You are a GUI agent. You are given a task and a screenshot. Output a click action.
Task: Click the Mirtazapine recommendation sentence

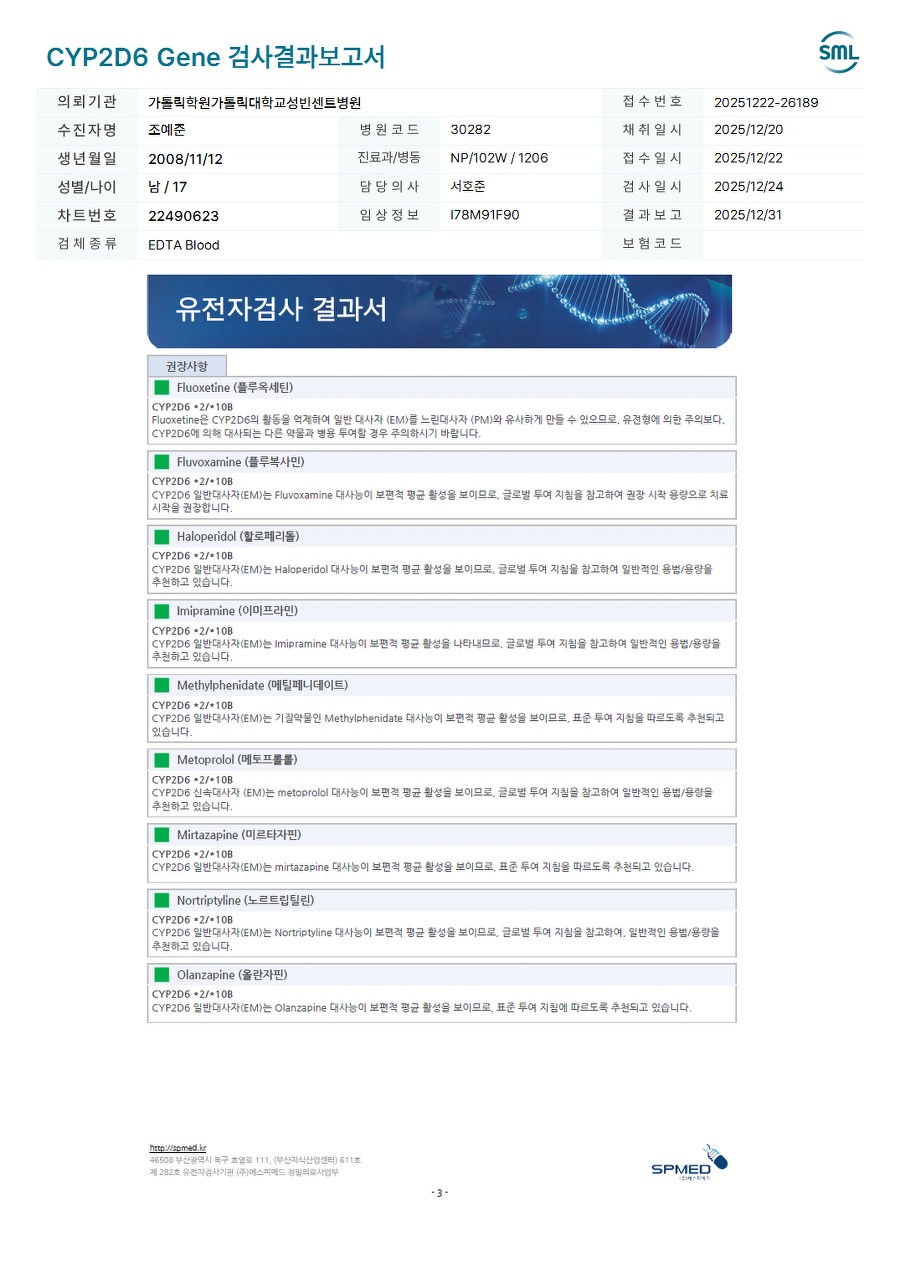coord(423,866)
